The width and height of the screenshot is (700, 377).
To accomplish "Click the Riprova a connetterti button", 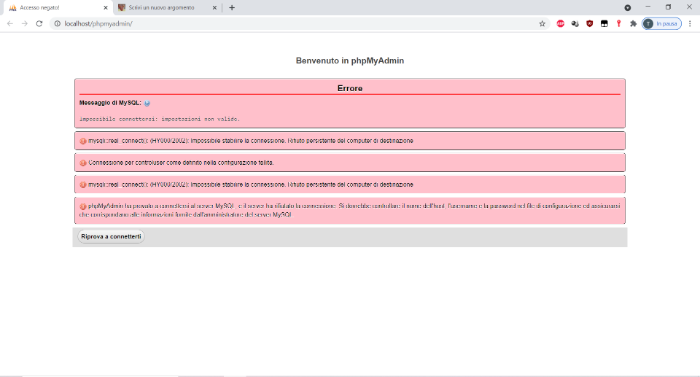I will click(111, 236).
